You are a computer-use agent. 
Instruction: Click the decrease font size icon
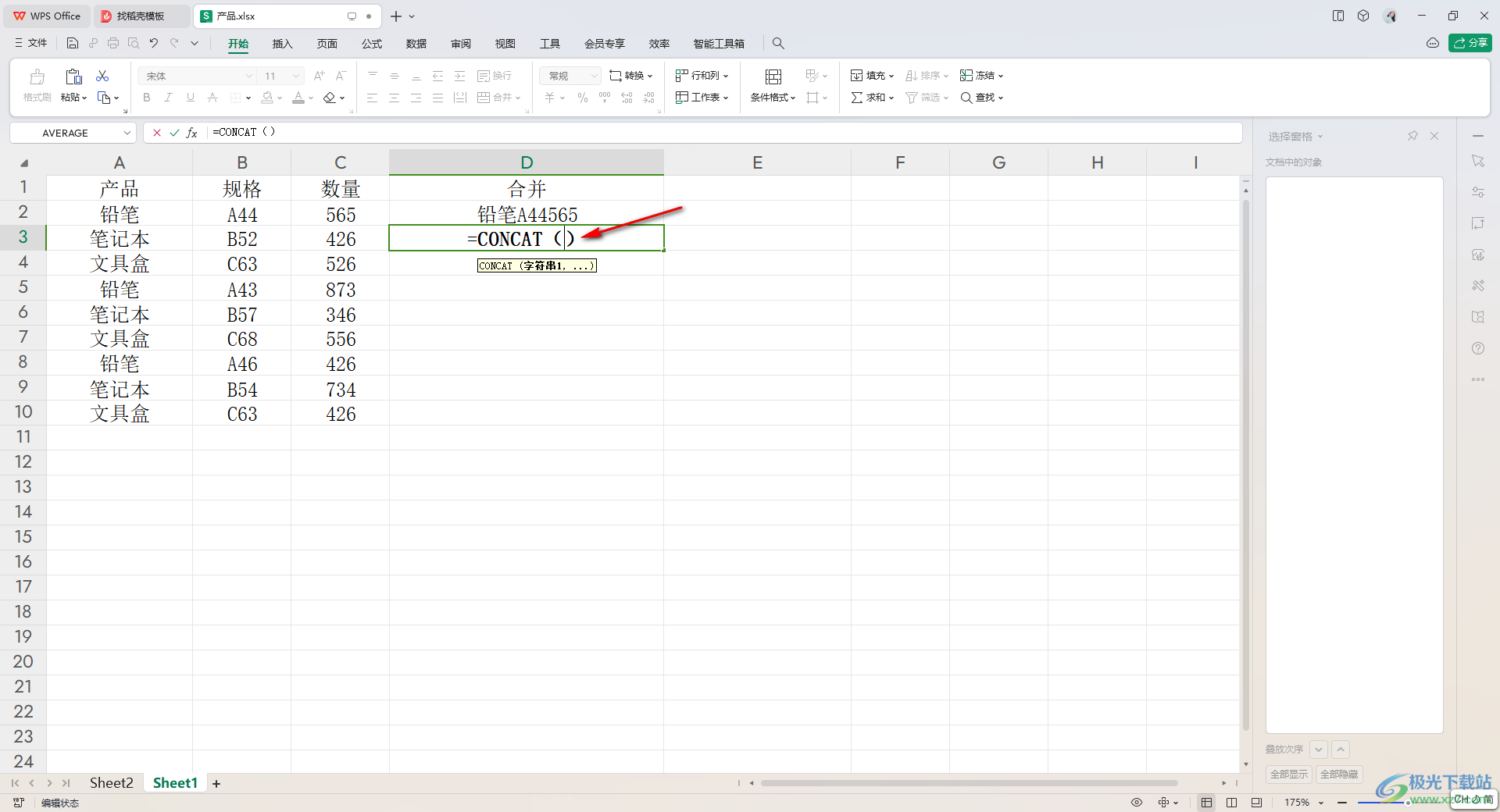pos(341,76)
